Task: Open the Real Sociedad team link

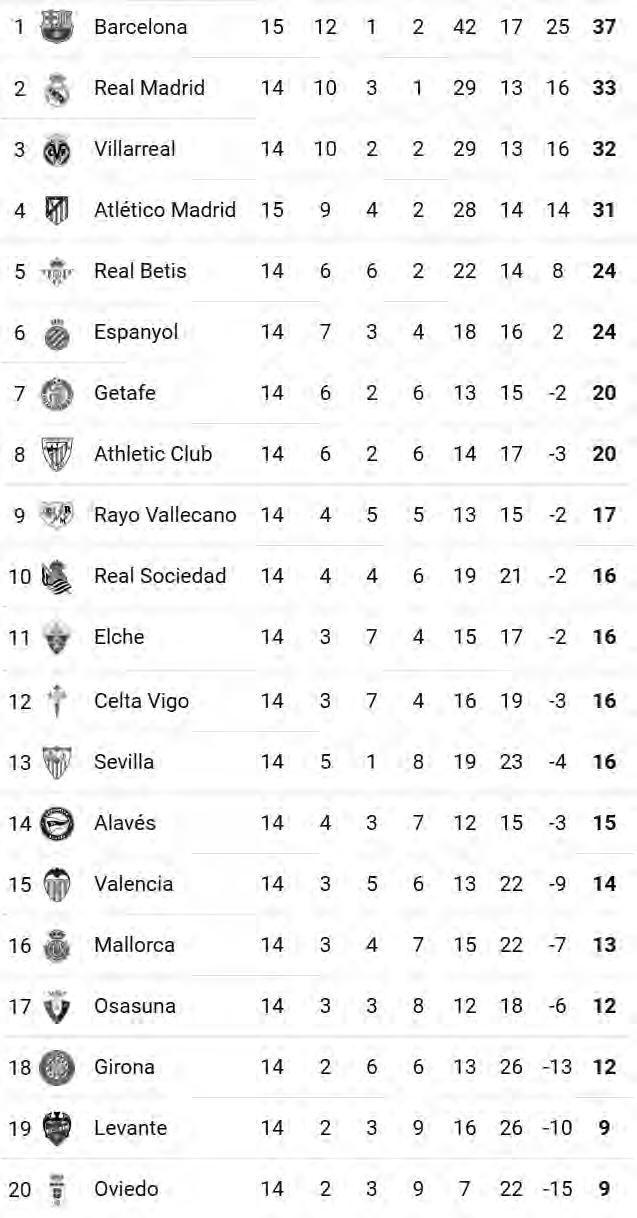Action: [160, 576]
